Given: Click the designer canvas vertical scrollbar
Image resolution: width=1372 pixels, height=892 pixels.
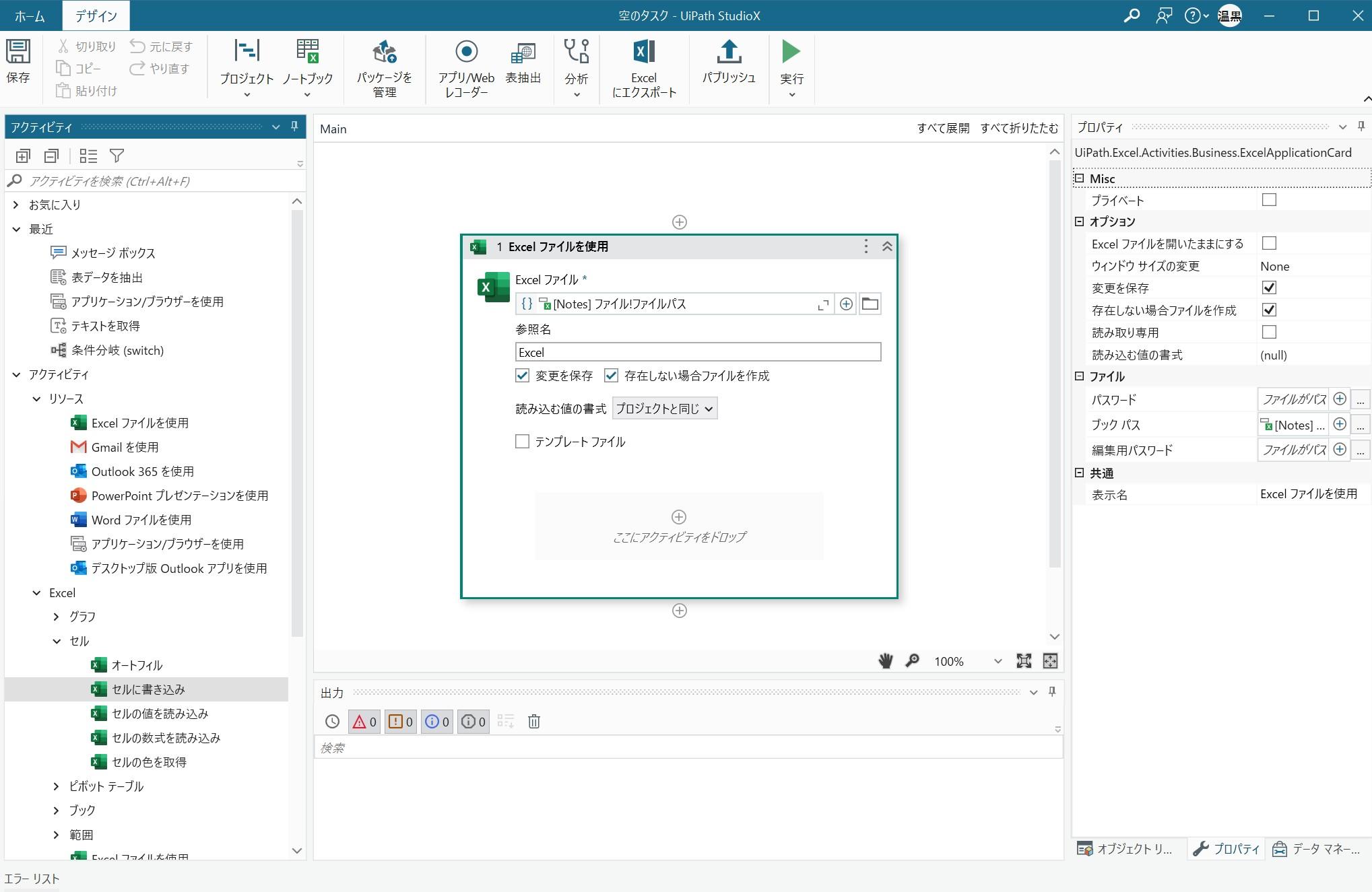Looking at the screenshot, I should 1055,364.
